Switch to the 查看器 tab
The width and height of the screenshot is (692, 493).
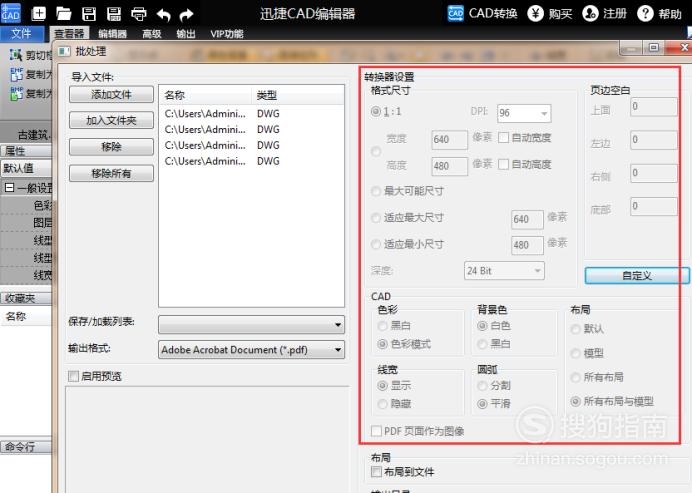(x=70, y=34)
